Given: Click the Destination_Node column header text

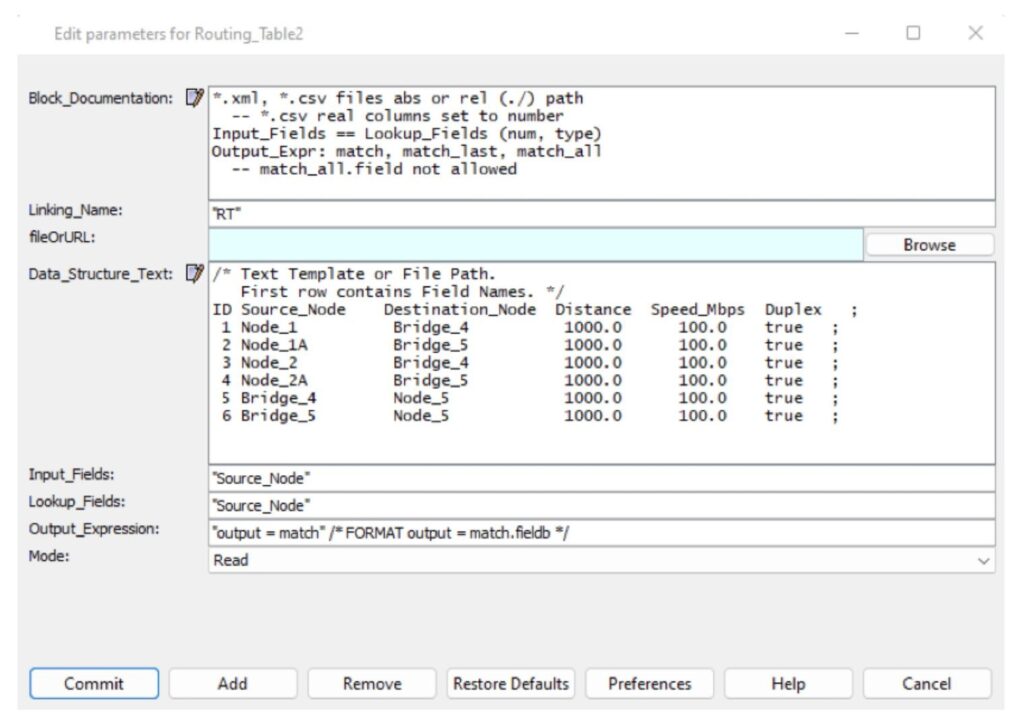Looking at the screenshot, I should pyautogui.click(x=460, y=309).
